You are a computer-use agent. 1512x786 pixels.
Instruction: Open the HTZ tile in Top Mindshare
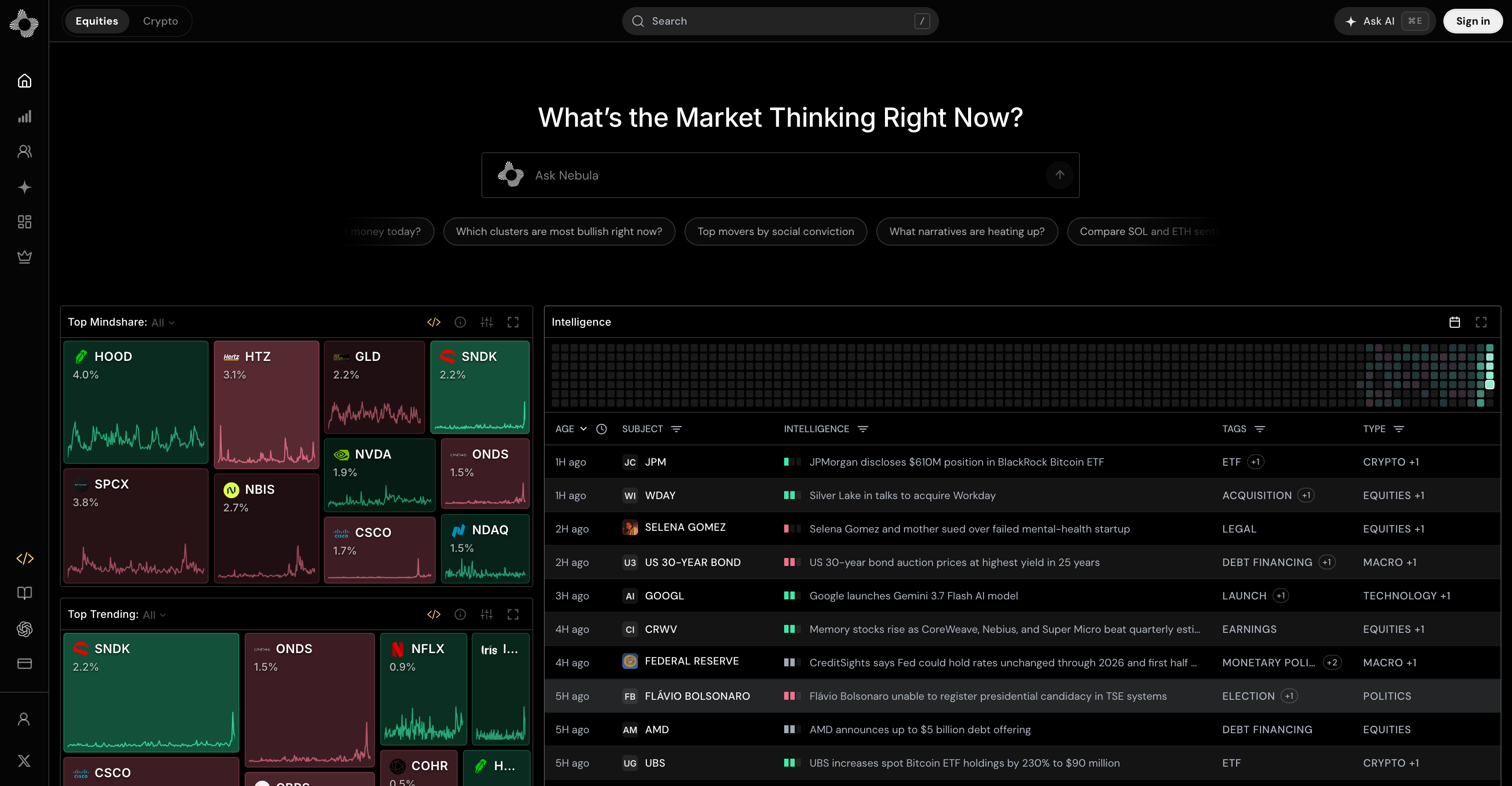coord(267,404)
